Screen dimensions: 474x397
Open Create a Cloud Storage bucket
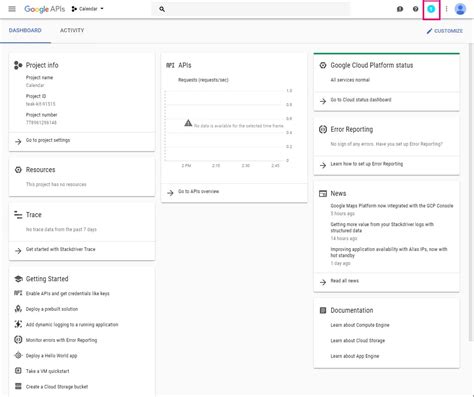(x=57, y=387)
